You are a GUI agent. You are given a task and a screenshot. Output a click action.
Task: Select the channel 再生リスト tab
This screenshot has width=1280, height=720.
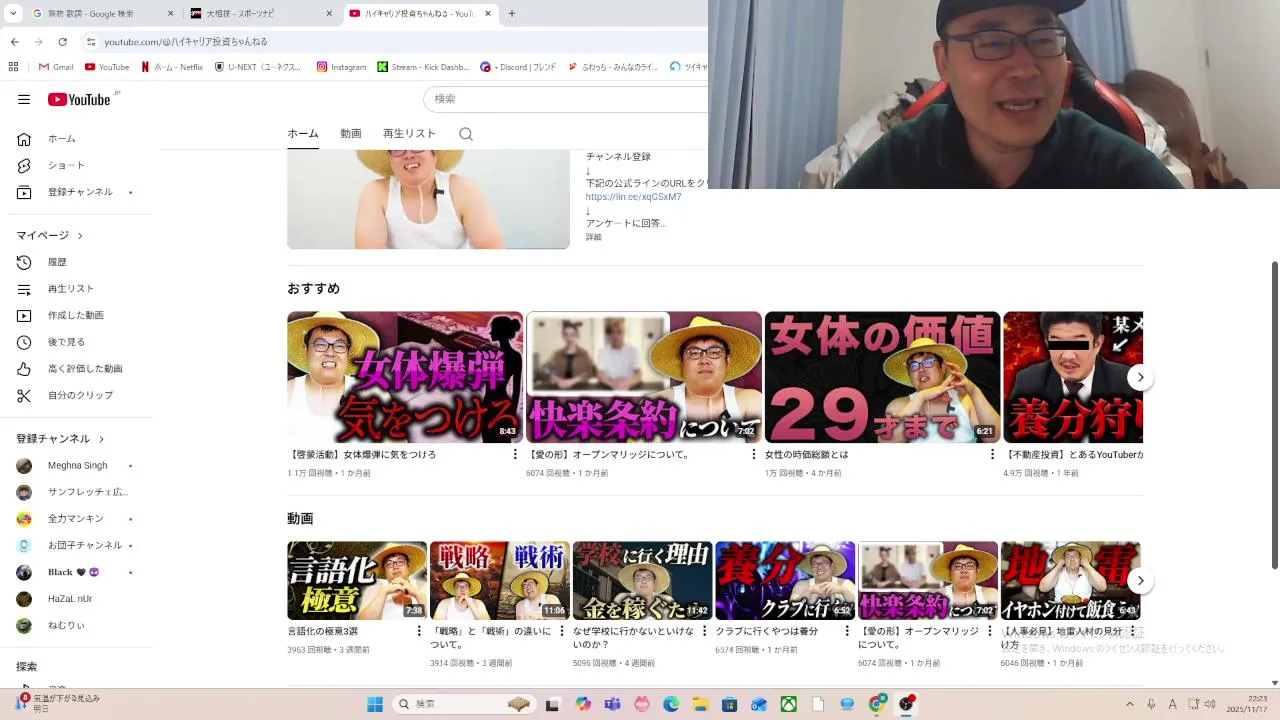[409, 134]
